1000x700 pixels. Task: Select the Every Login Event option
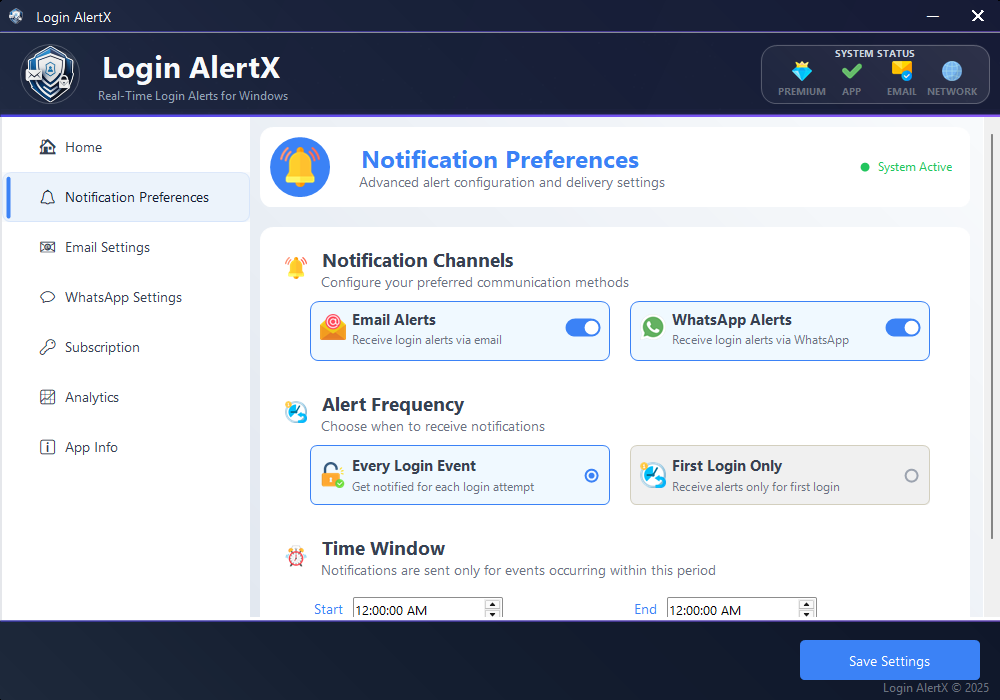click(591, 476)
